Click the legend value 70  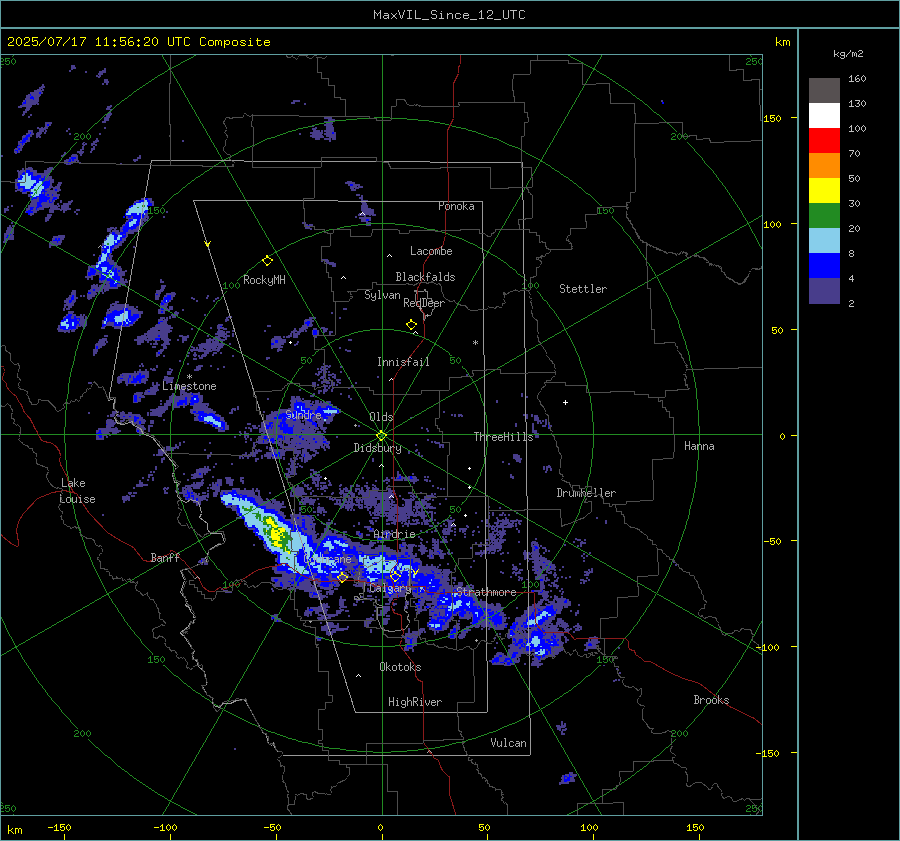pos(854,153)
